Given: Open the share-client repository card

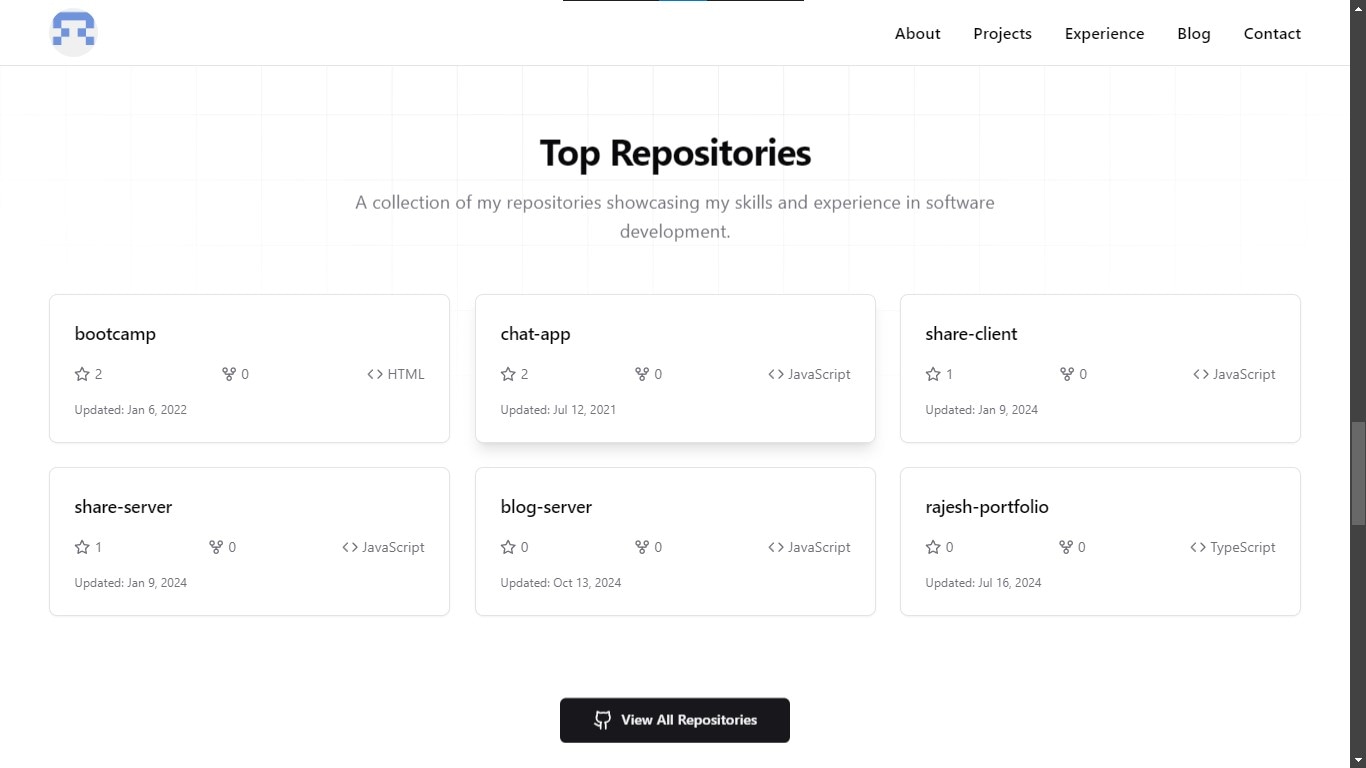Looking at the screenshot, I should point(1100,368).
